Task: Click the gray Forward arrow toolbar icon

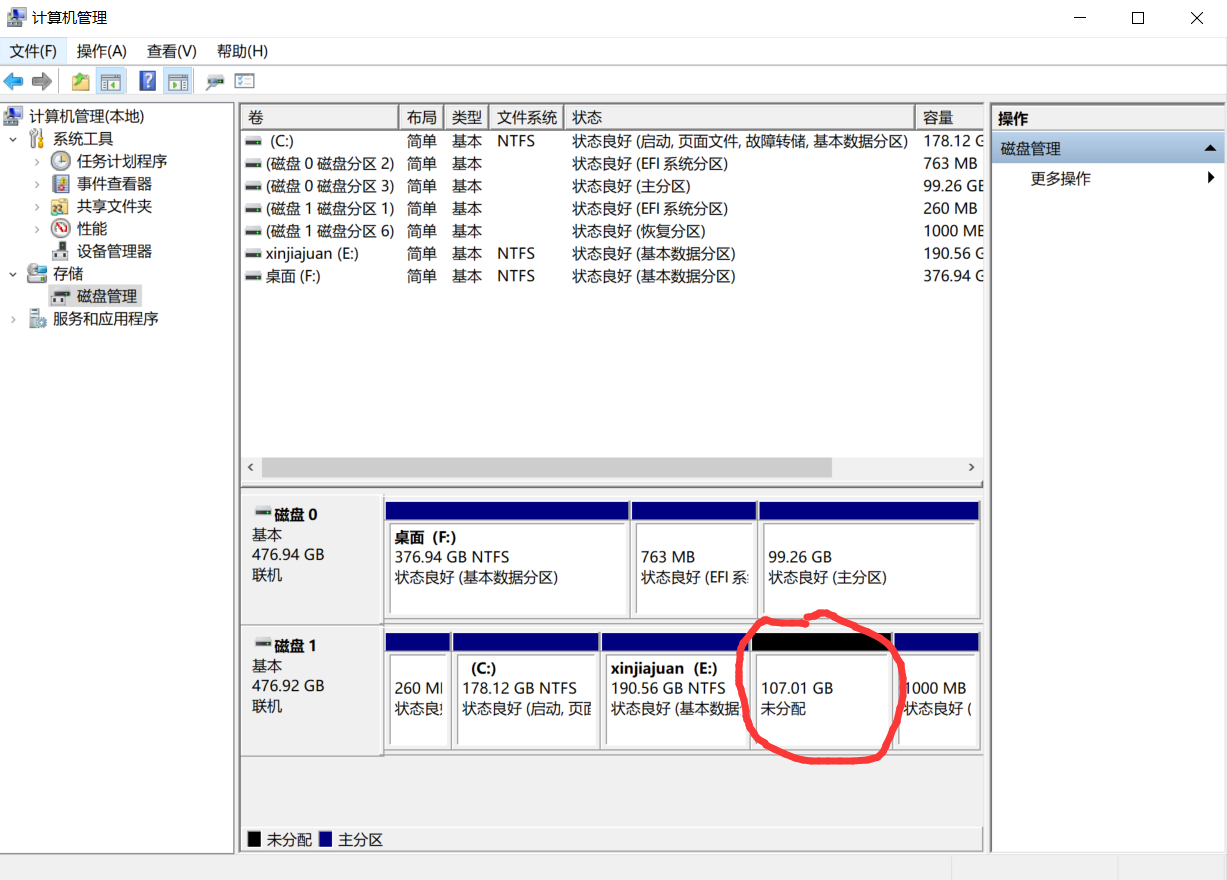Action: [x=42, y=82]
